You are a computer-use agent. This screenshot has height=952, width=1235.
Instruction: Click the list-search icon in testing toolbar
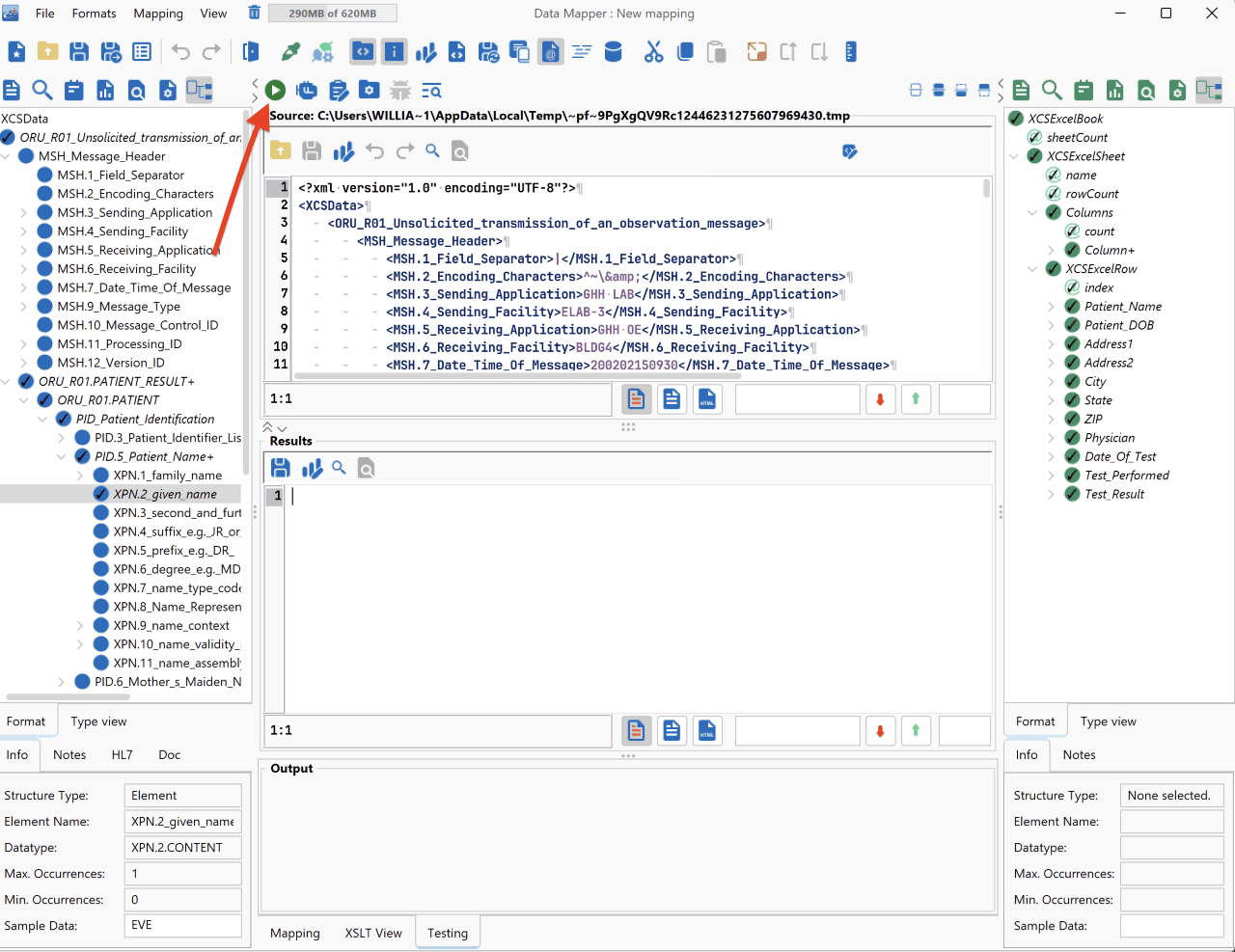click(x=431, y=91)
